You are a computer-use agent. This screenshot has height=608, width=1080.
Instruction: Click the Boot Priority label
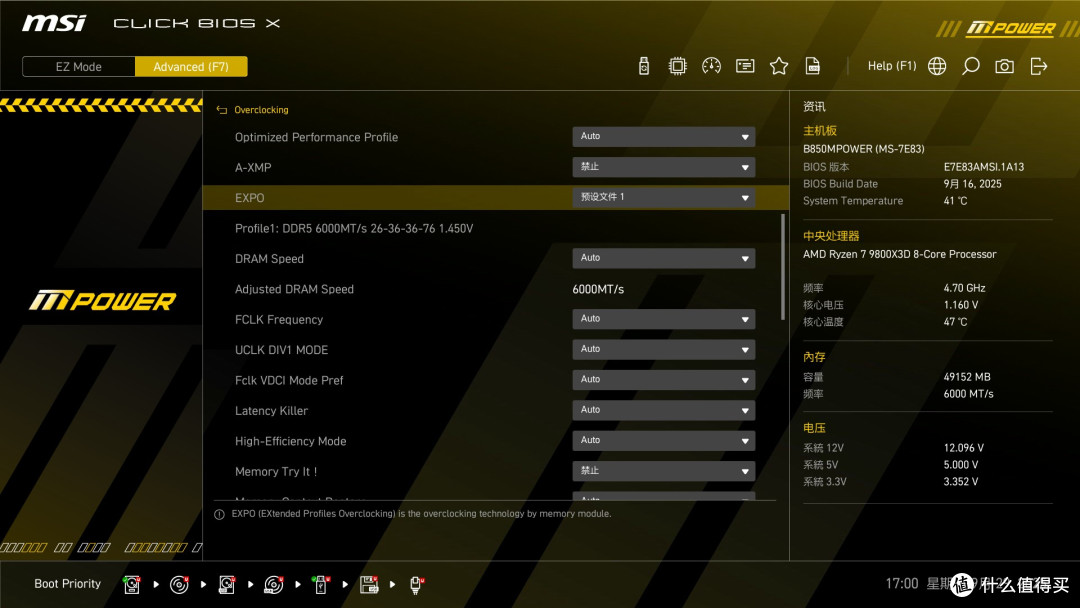click(68, 584)
